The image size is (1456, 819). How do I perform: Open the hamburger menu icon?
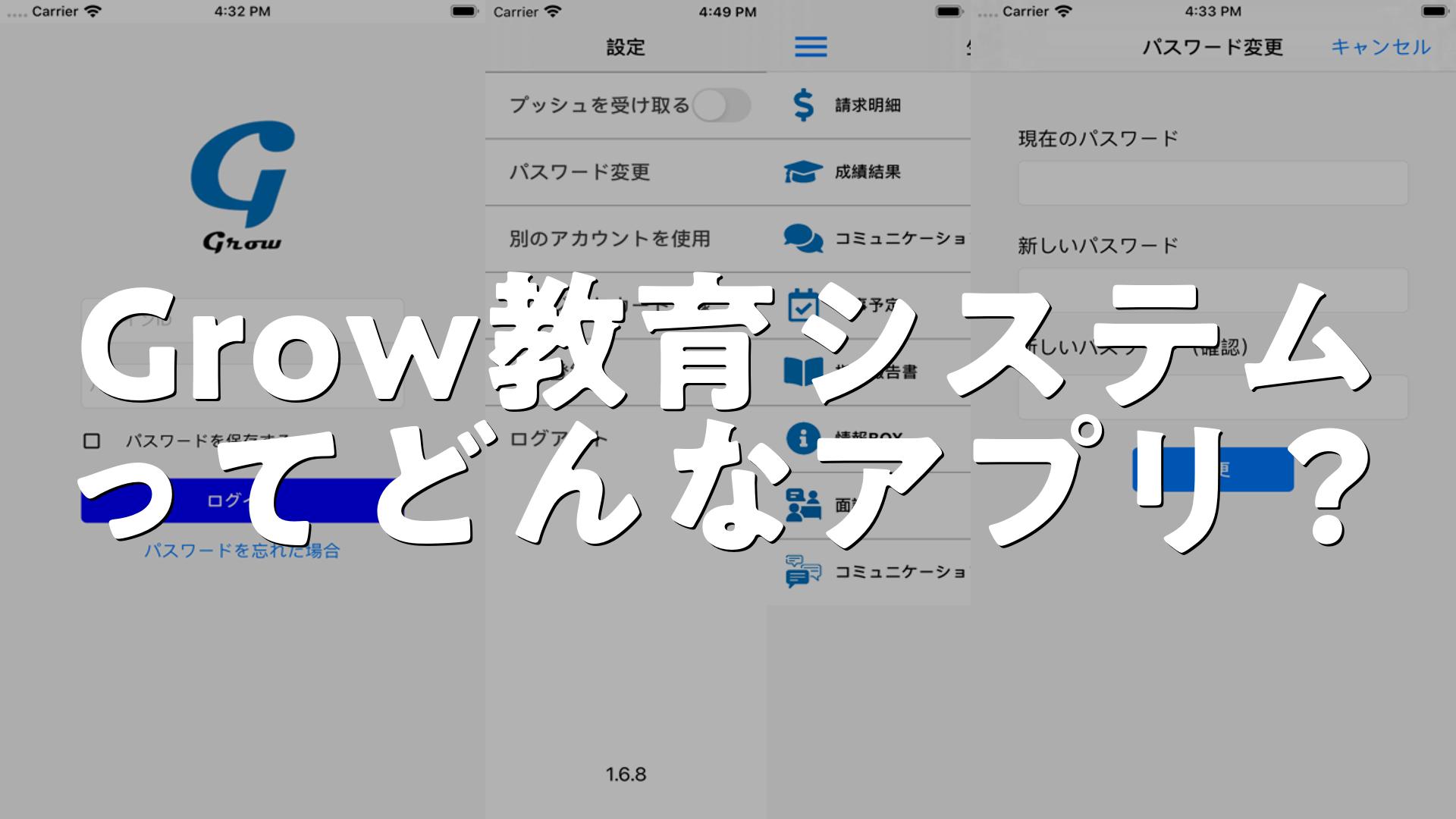pyautogui.click(x=811, y=47)
